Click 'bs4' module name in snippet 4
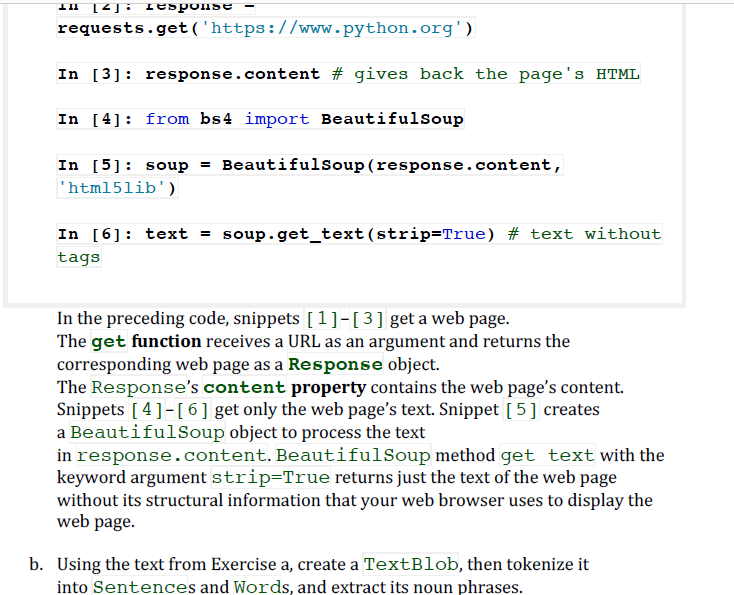 [216, 119]
